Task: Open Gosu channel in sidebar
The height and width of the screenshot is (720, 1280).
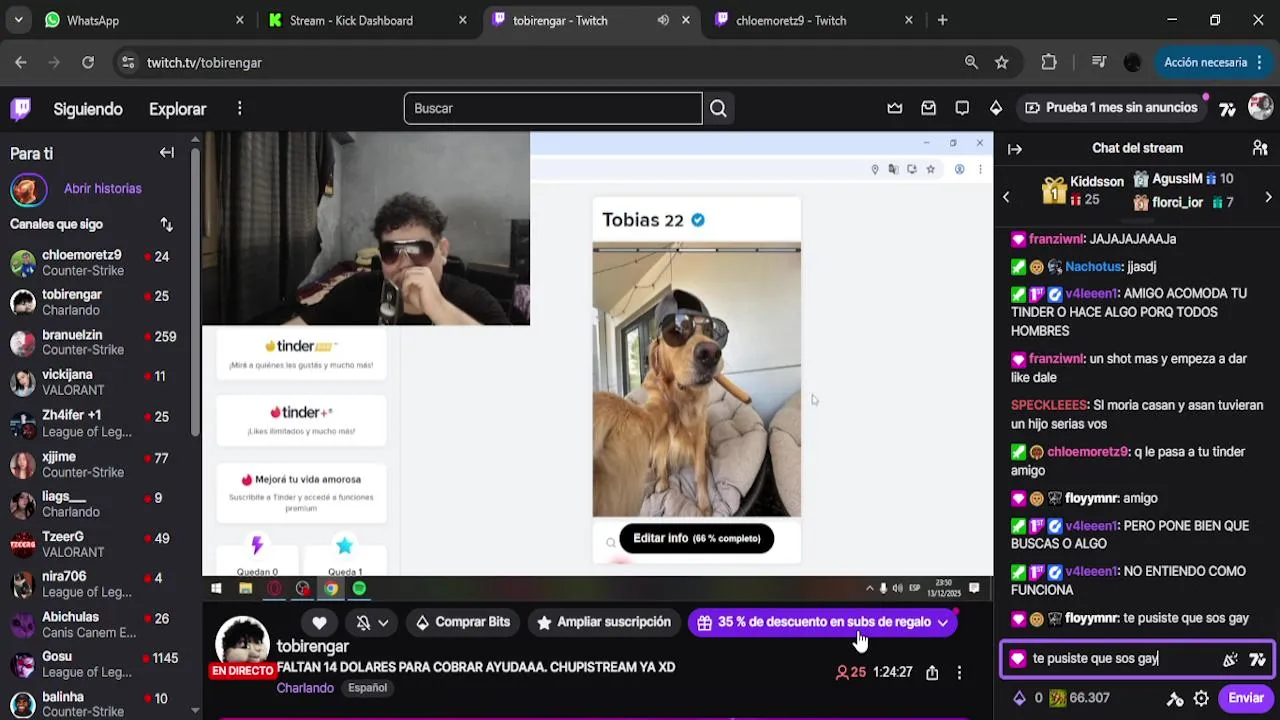Action: coord(96,664)
